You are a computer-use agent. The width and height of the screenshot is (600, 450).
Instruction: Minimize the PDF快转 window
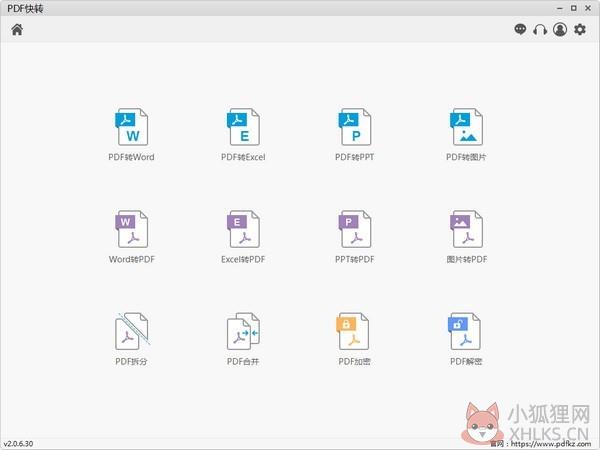(560, 8)
